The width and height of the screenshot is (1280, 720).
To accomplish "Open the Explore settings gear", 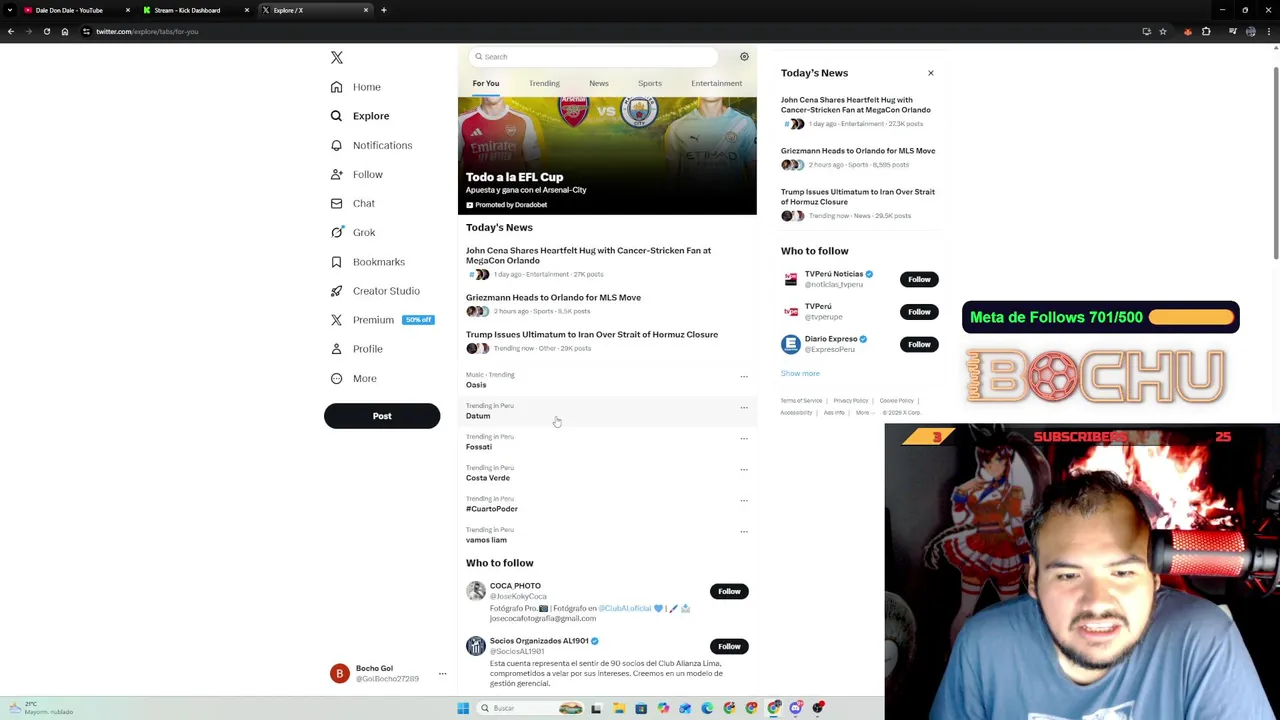I will 744,57.
